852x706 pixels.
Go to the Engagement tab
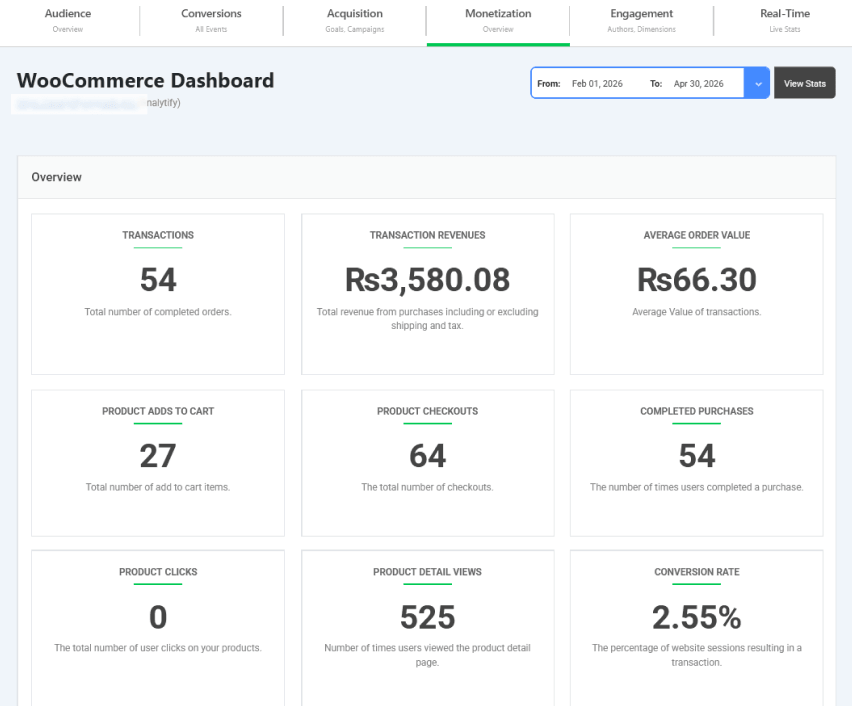tap(641, 20)
